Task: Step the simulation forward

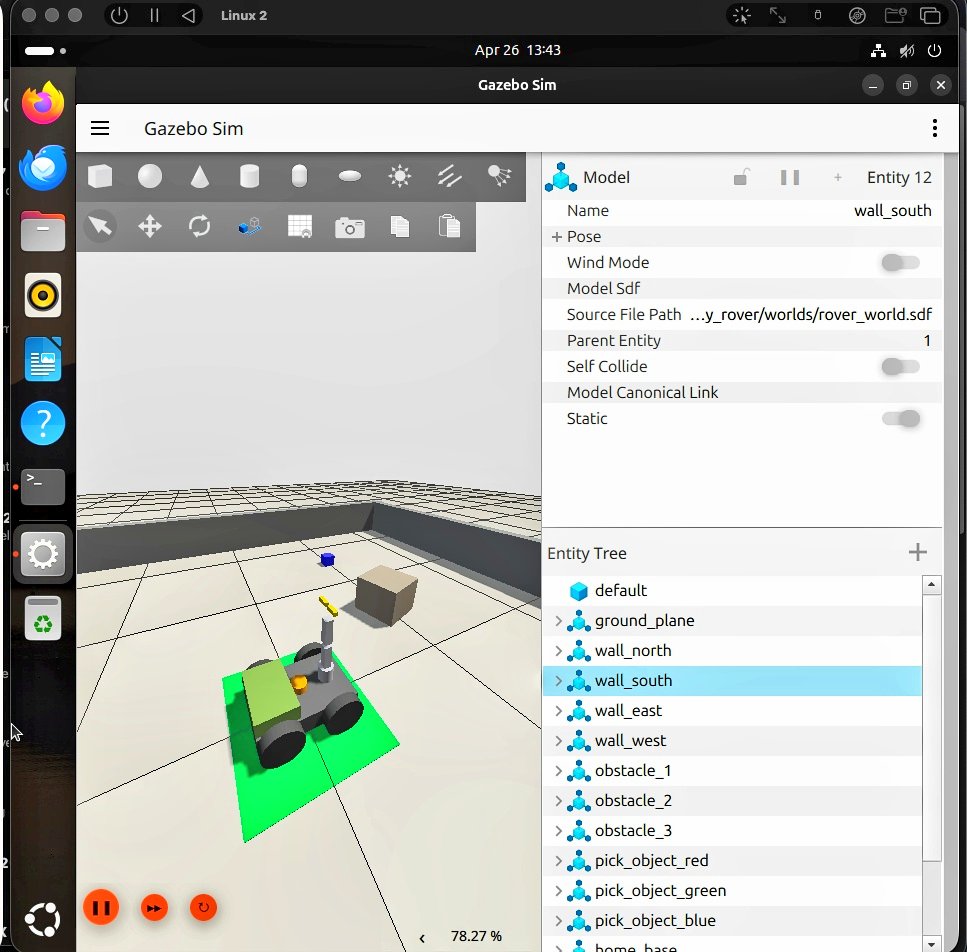Action: [154, 908]
